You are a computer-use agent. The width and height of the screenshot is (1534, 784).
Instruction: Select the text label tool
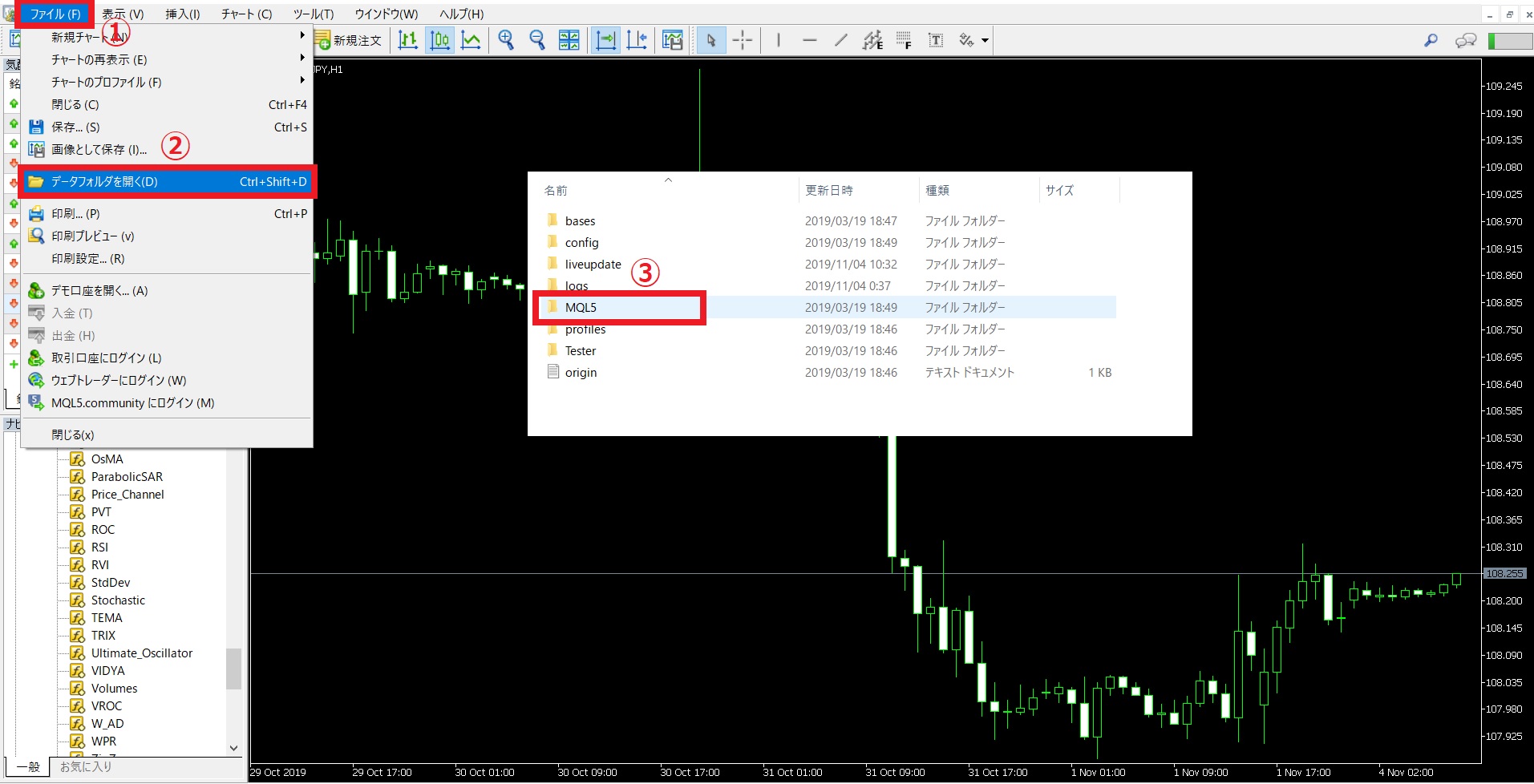click(x=935, y=40)
